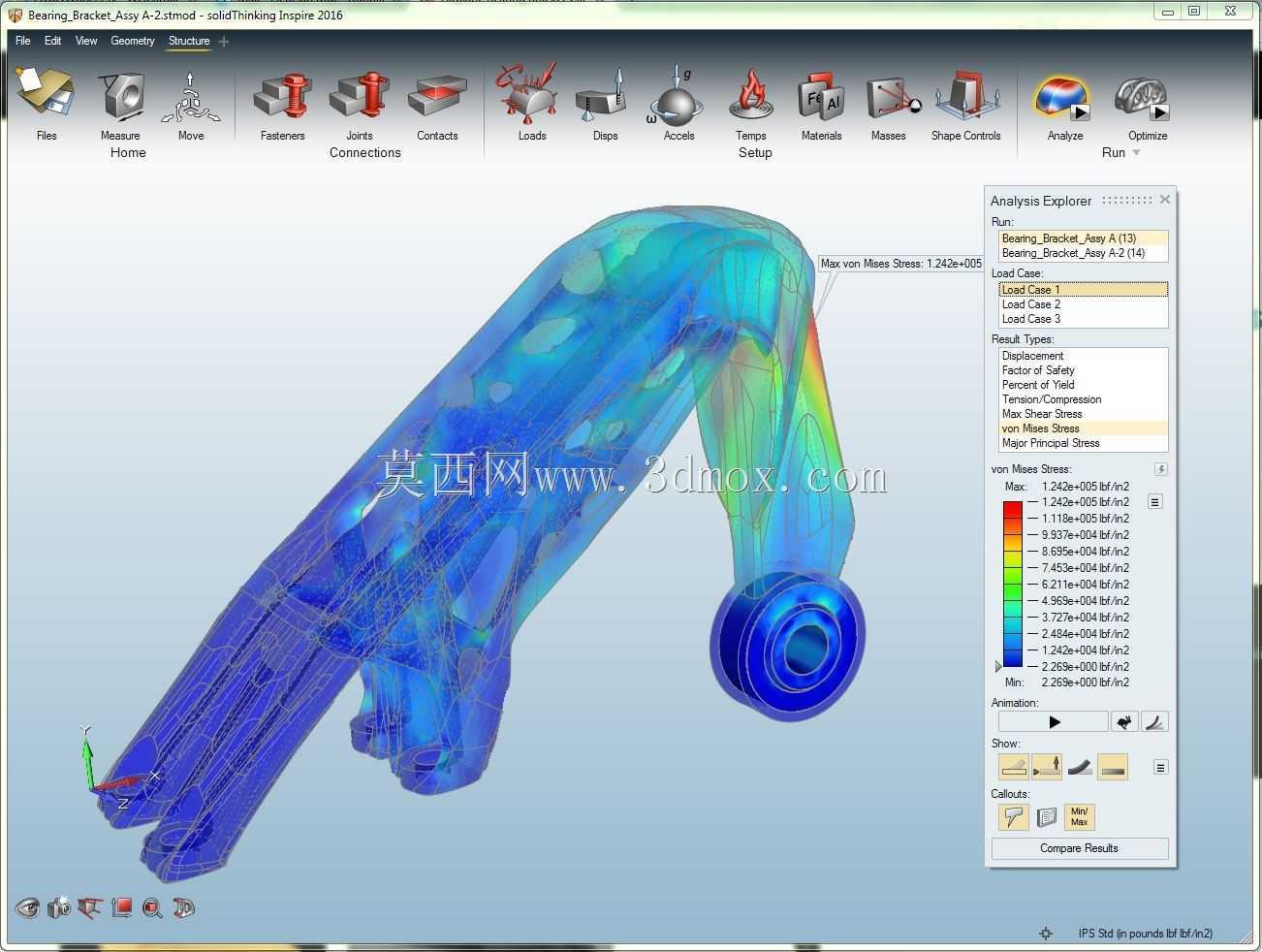Toggle the Show deformed shape button
This screenshot has height=952, width=1262.
pos(1080,767)
